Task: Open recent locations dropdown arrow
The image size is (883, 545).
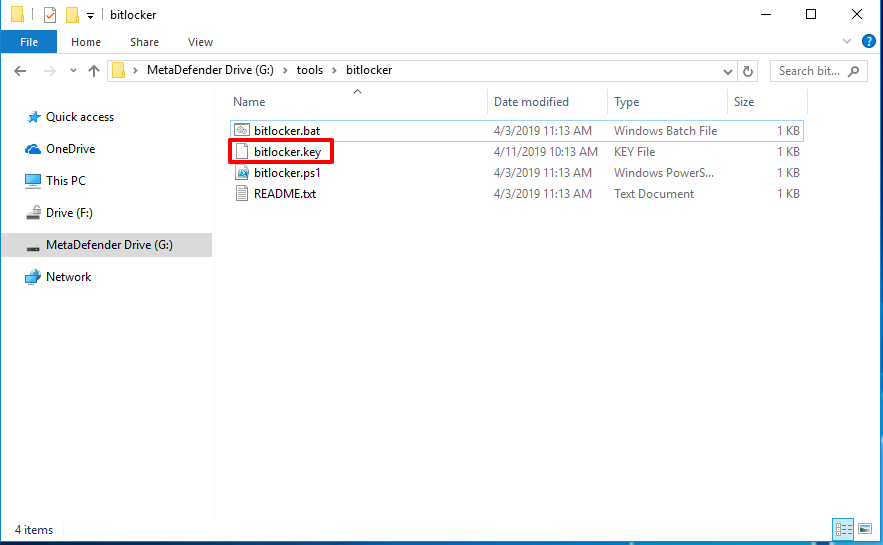Action: click(73, 71)
